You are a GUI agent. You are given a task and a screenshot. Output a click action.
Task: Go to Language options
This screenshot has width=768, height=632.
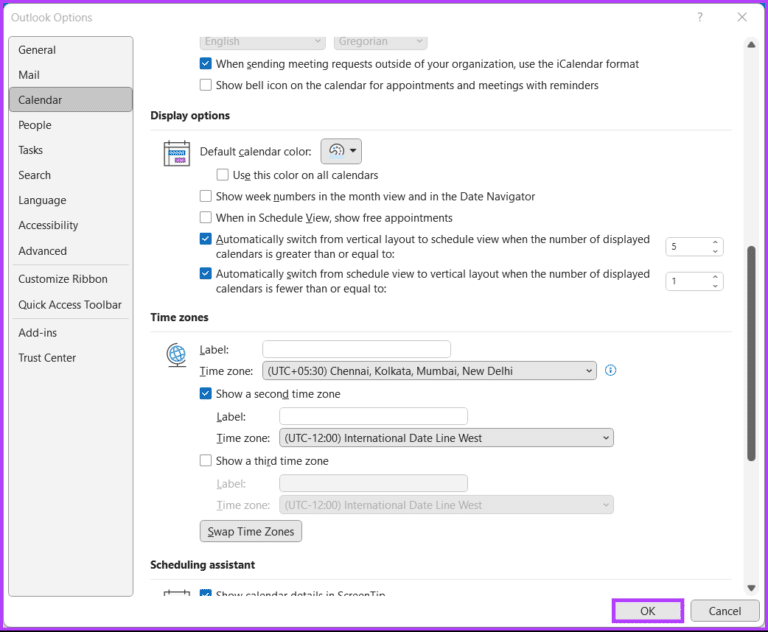point(71,200)
